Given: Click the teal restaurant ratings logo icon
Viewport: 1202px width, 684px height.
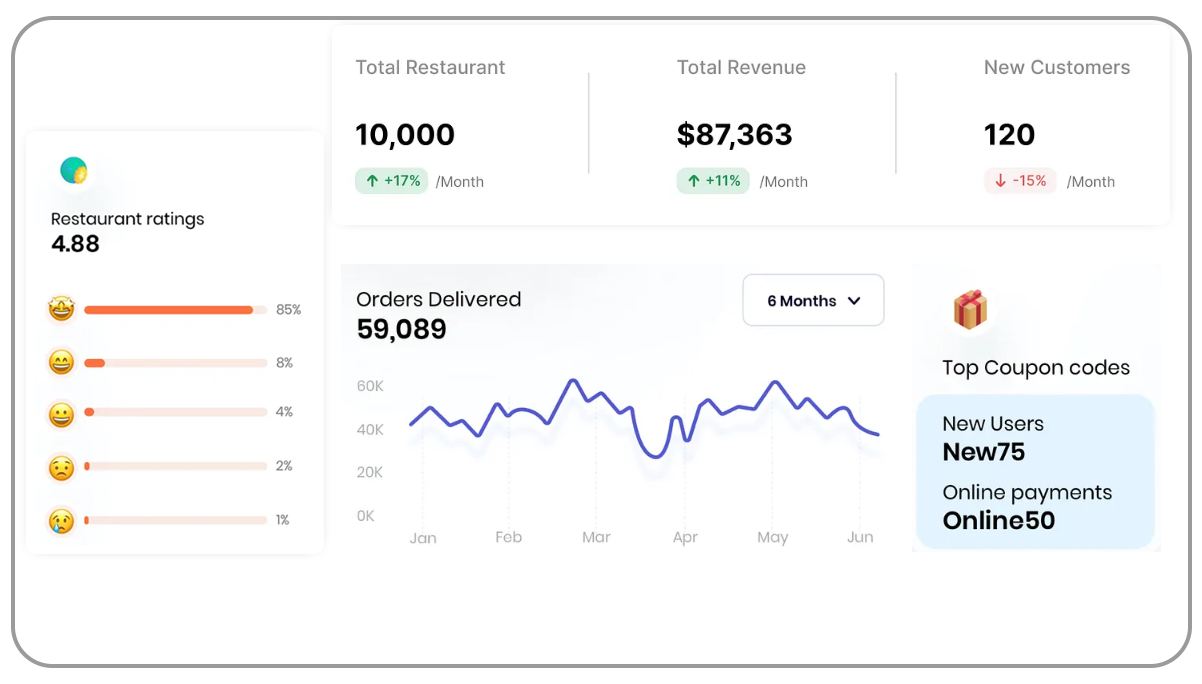Looking at the screenshot, I should [74, 171].
